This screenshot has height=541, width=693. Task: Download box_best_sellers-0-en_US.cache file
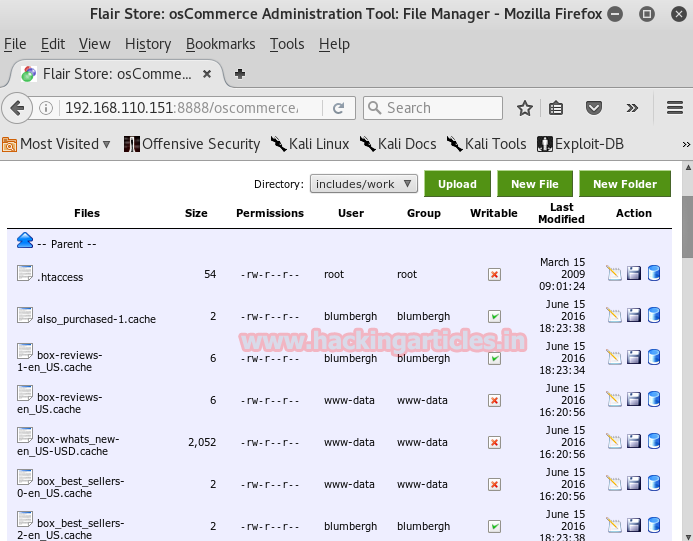pyautogui.click(x=634, y=484)
